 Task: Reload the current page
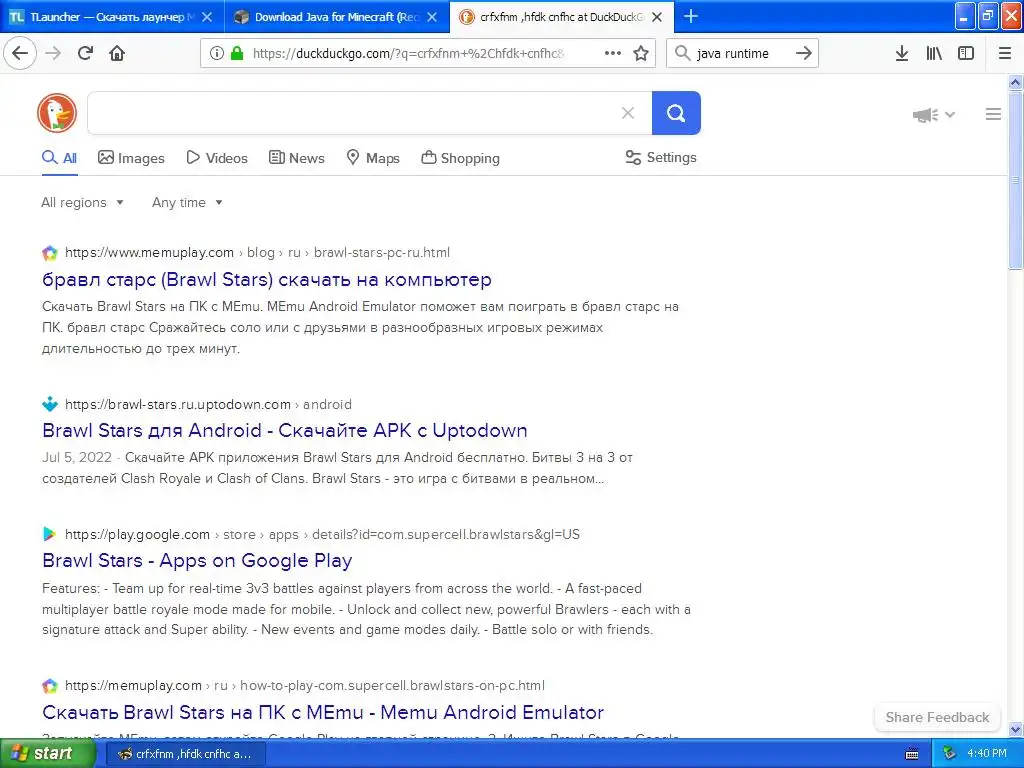[86, 53]
